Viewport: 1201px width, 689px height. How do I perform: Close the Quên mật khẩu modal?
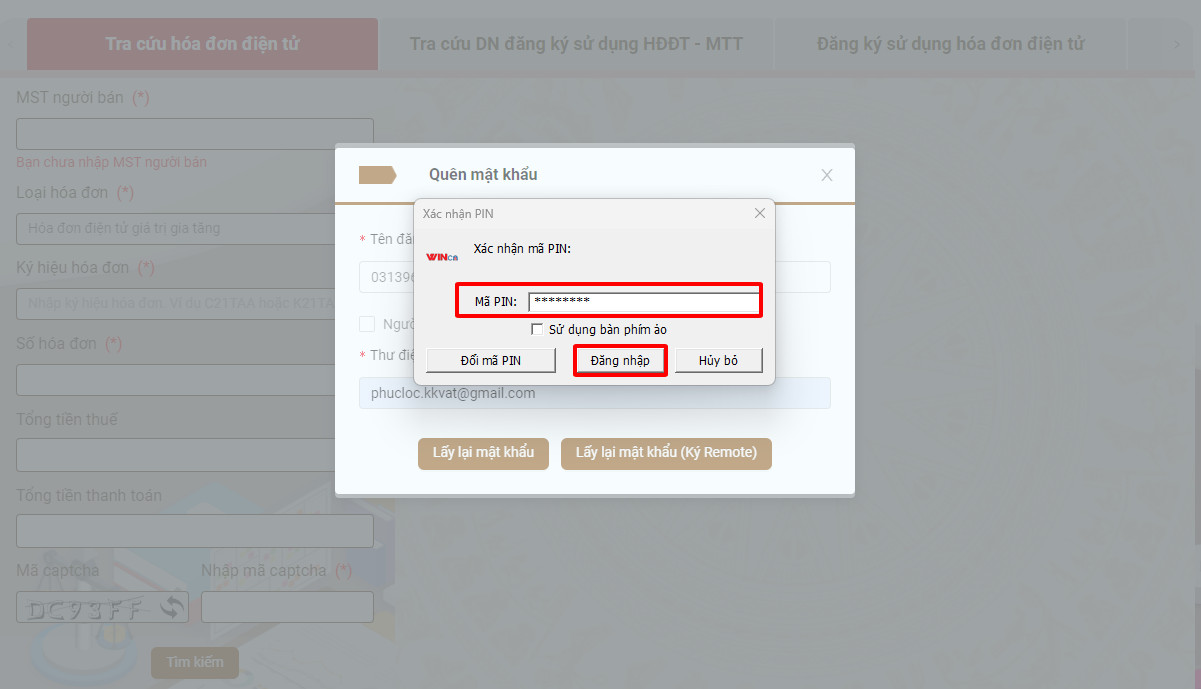point(826,175)
